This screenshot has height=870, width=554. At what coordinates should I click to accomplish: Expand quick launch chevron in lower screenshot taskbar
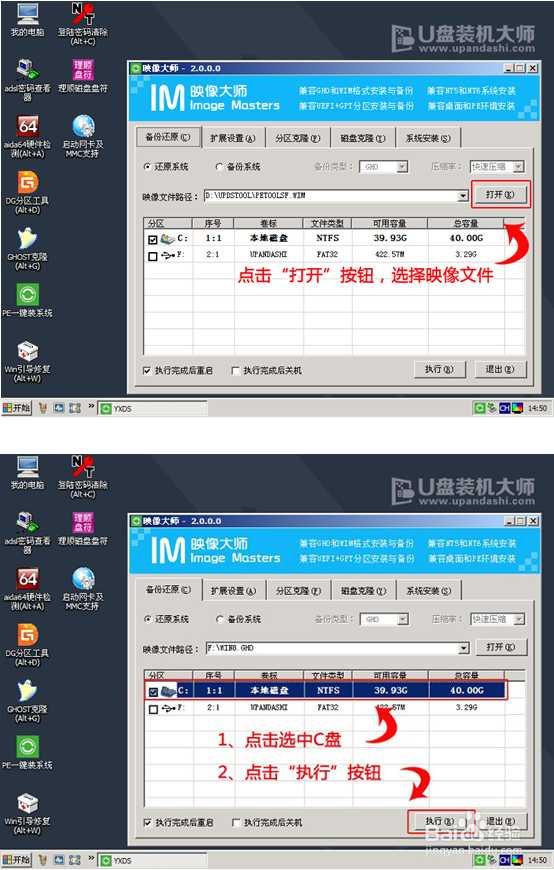[x=92, y=858]
